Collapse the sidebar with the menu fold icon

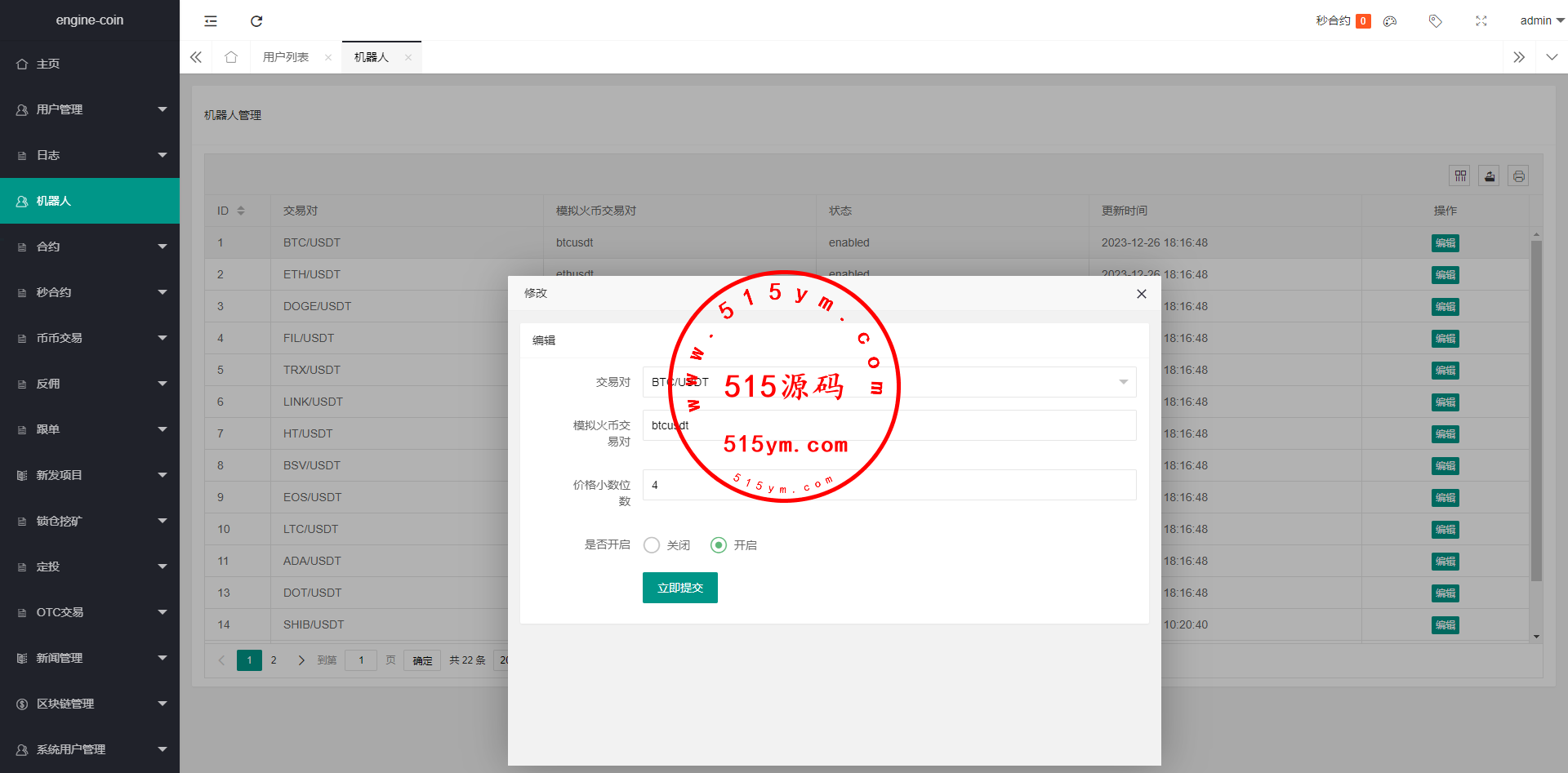coord(211,21)
